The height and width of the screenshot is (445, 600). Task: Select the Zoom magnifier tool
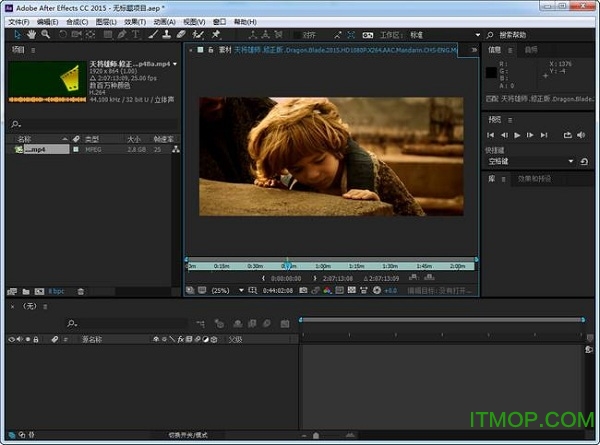[x=46, y=35]
